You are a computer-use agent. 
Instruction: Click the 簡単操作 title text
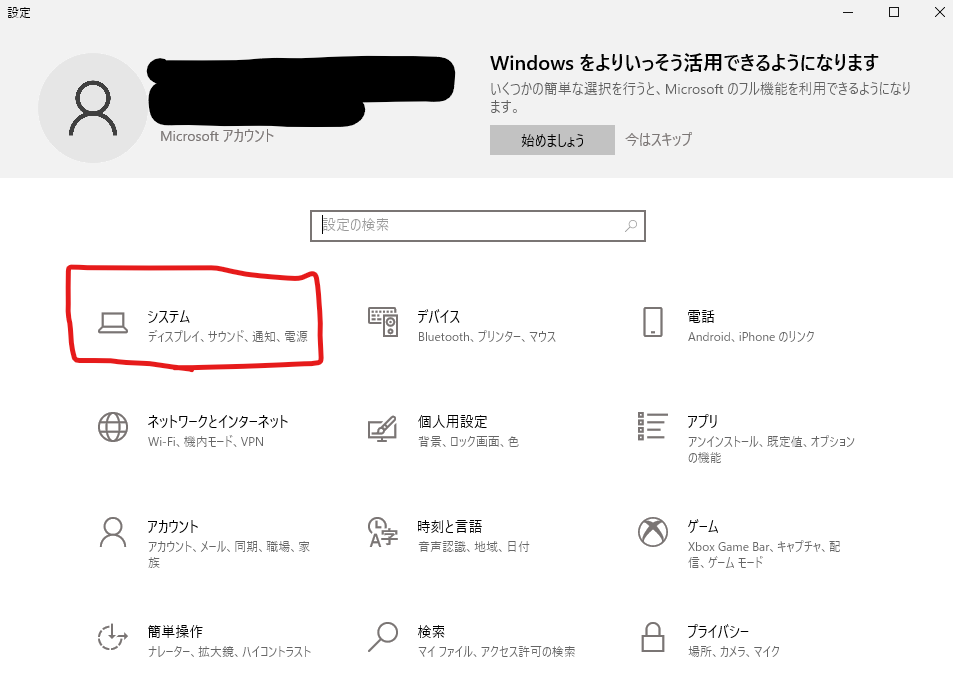(x=175, y=632)
